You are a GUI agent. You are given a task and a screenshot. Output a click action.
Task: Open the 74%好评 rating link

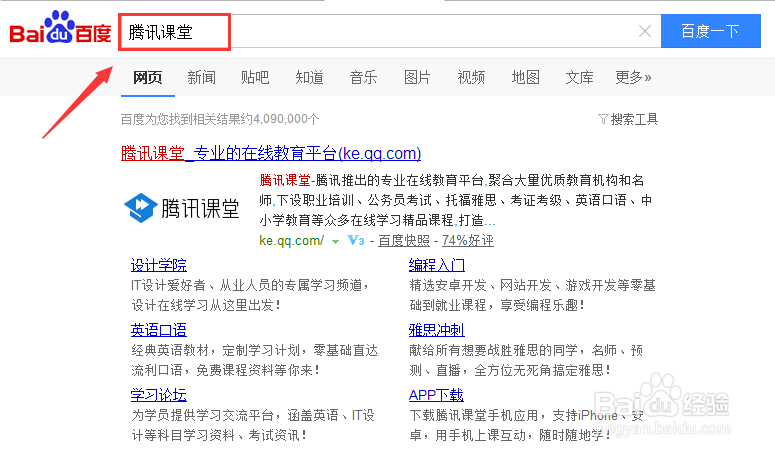click(468, 241)
